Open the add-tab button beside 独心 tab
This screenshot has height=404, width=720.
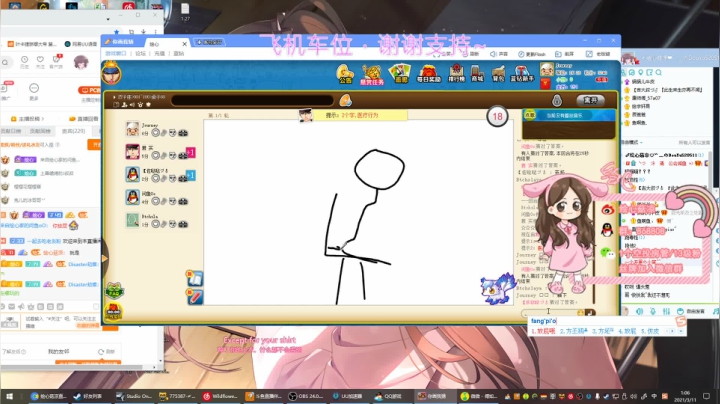[209, 42]
